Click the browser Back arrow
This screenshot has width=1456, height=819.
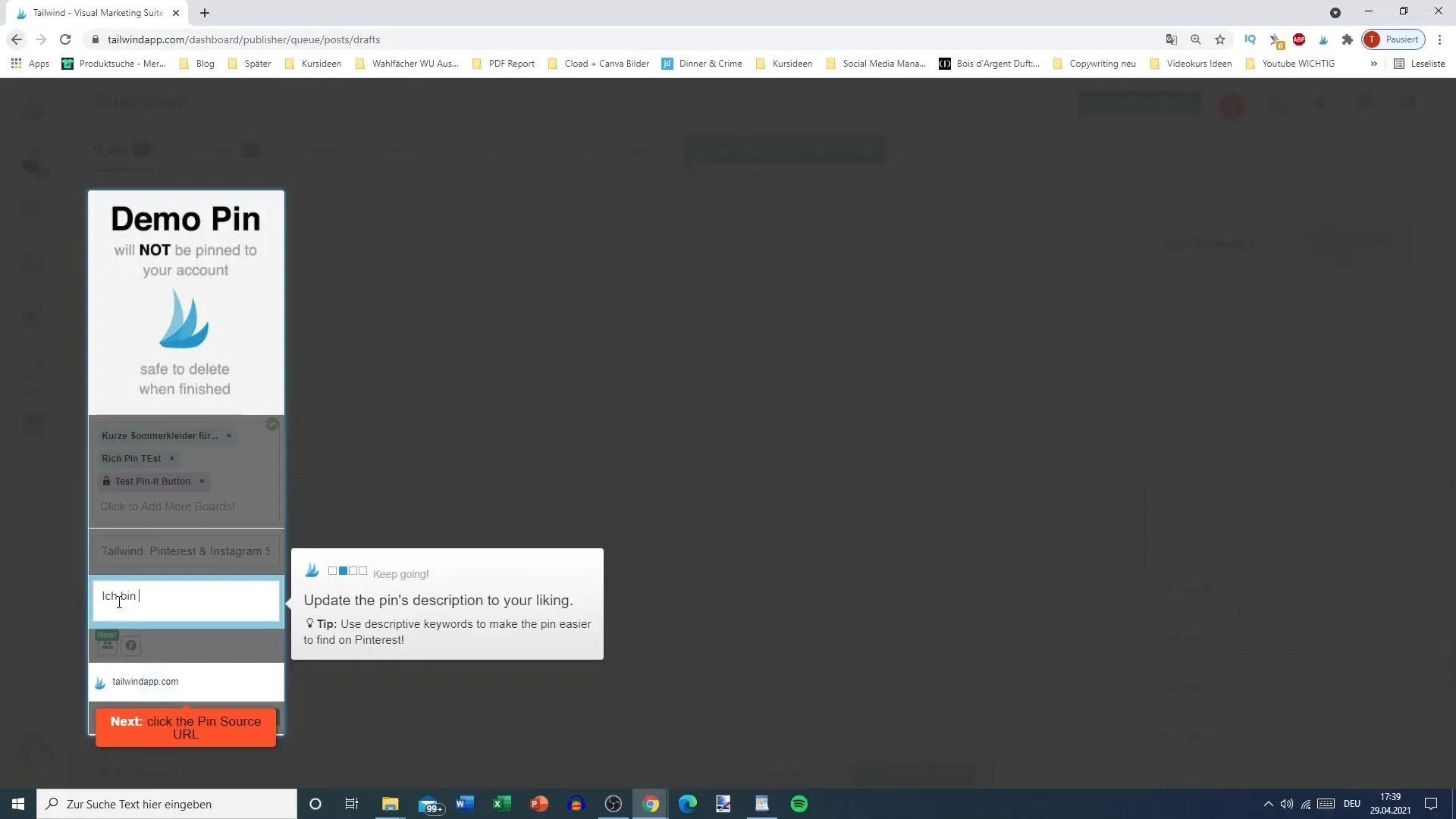pos(17,39)
